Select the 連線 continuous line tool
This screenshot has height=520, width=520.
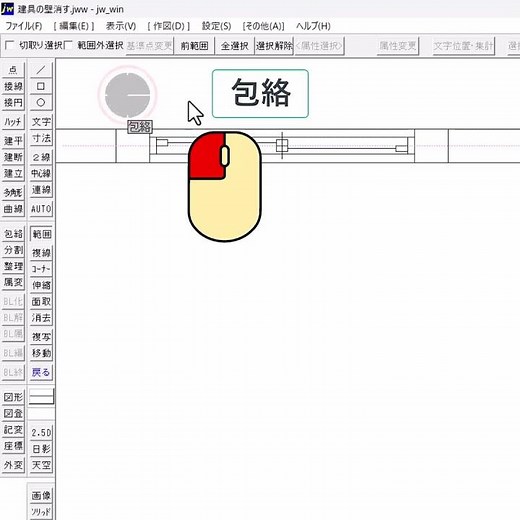tap(41, 190)
